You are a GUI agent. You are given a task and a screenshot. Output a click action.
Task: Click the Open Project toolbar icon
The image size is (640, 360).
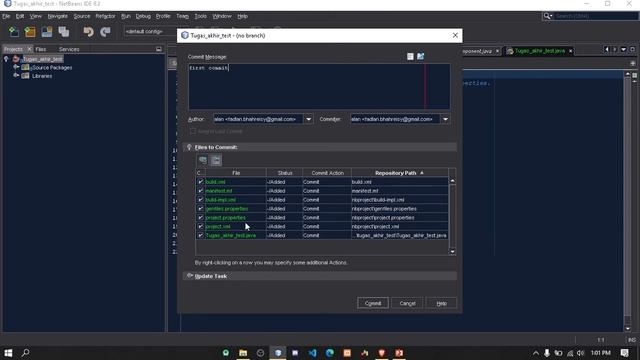click(x=47, y=31)
